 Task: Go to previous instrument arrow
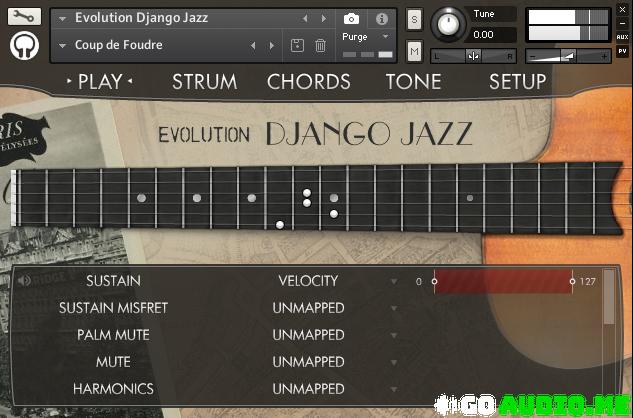pyautogui.click(x=305, y=18)
